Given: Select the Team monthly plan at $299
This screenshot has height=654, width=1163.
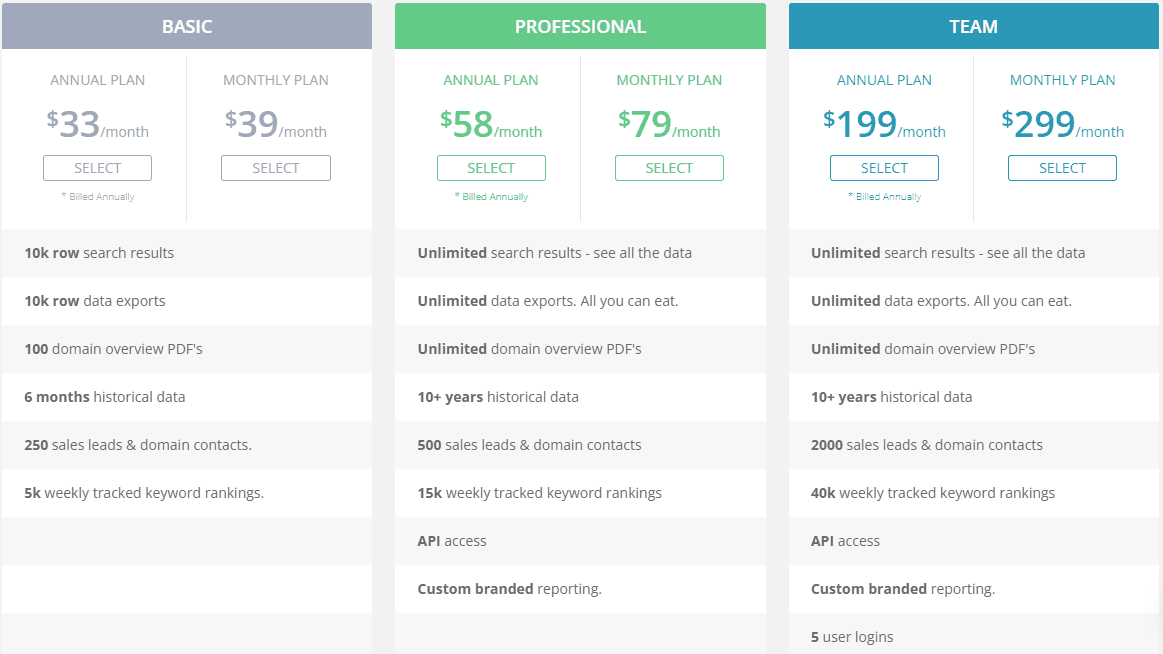Looking at the screenshot, I should (1062, 168).
